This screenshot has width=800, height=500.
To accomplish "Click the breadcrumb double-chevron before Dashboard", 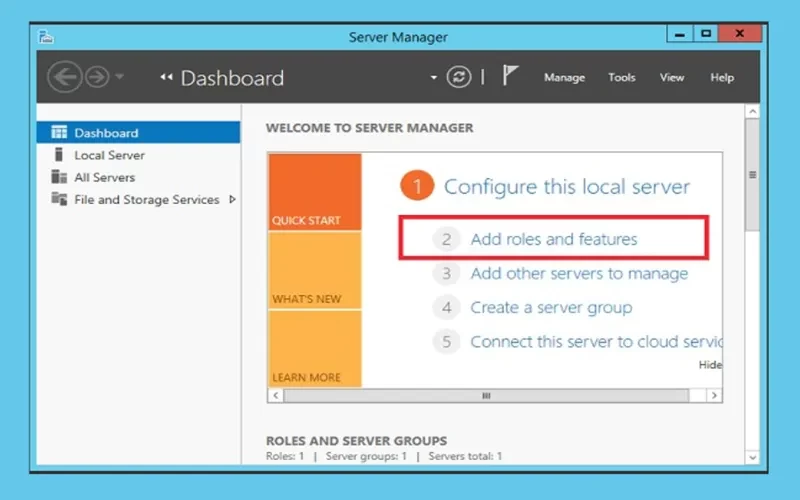I will point(166,77).
